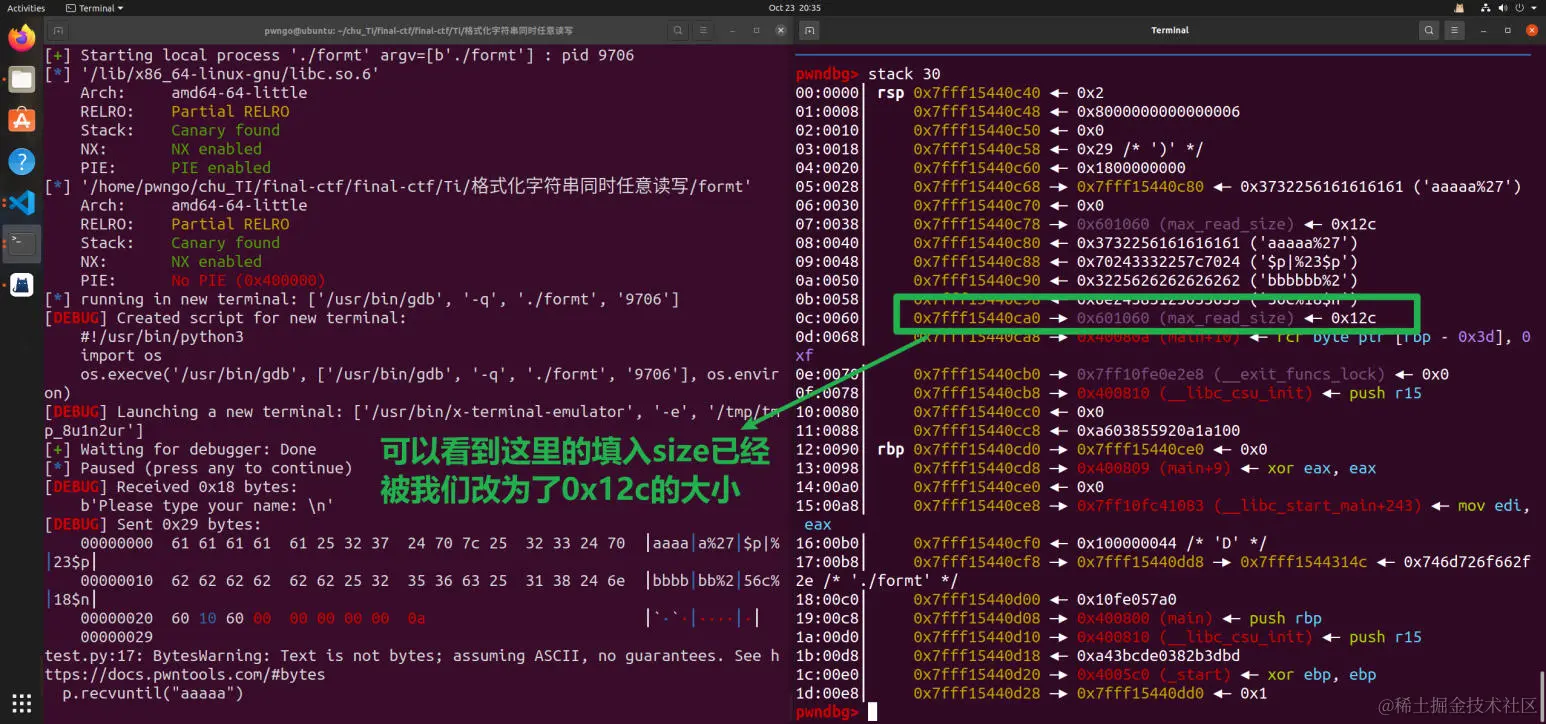This screenshot has height=724, width=1546.
Task: Open hamburger menu of right Terminal window
Action: tap(1455, 31)
